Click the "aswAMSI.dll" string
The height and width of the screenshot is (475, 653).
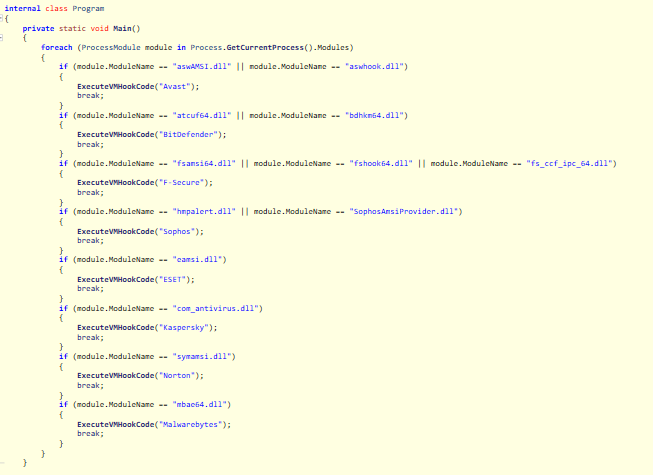202,67
